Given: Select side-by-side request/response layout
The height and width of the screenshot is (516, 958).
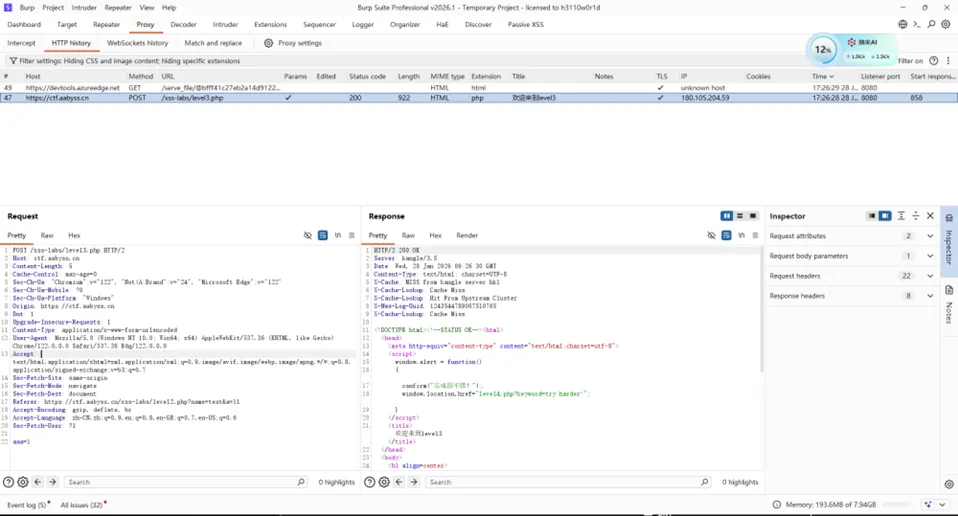Looking at the screenshot, I should pyautogui.click(x=726, y=216).
